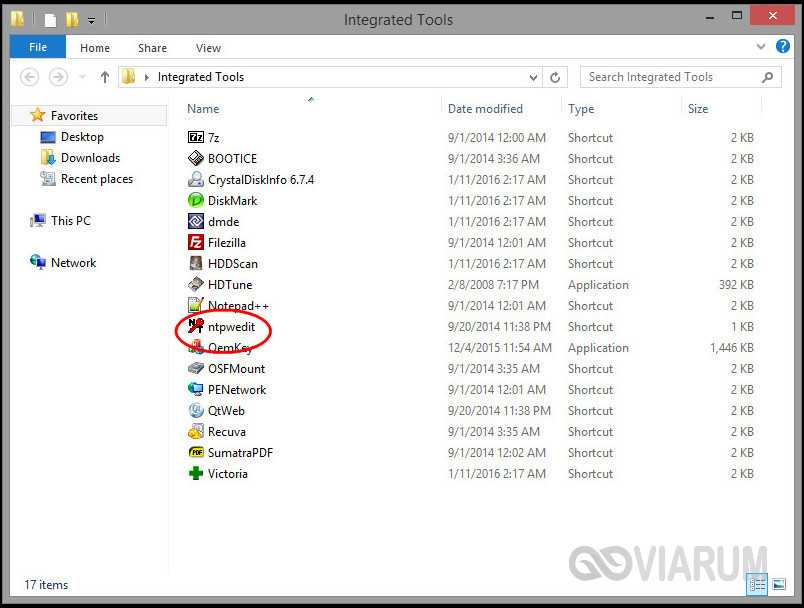Switch to details view layout

[x=759, y=585]
